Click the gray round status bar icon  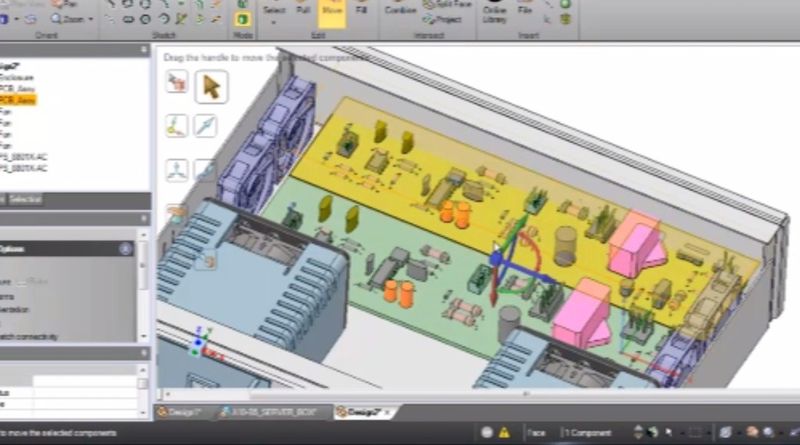tap(487, 433)
